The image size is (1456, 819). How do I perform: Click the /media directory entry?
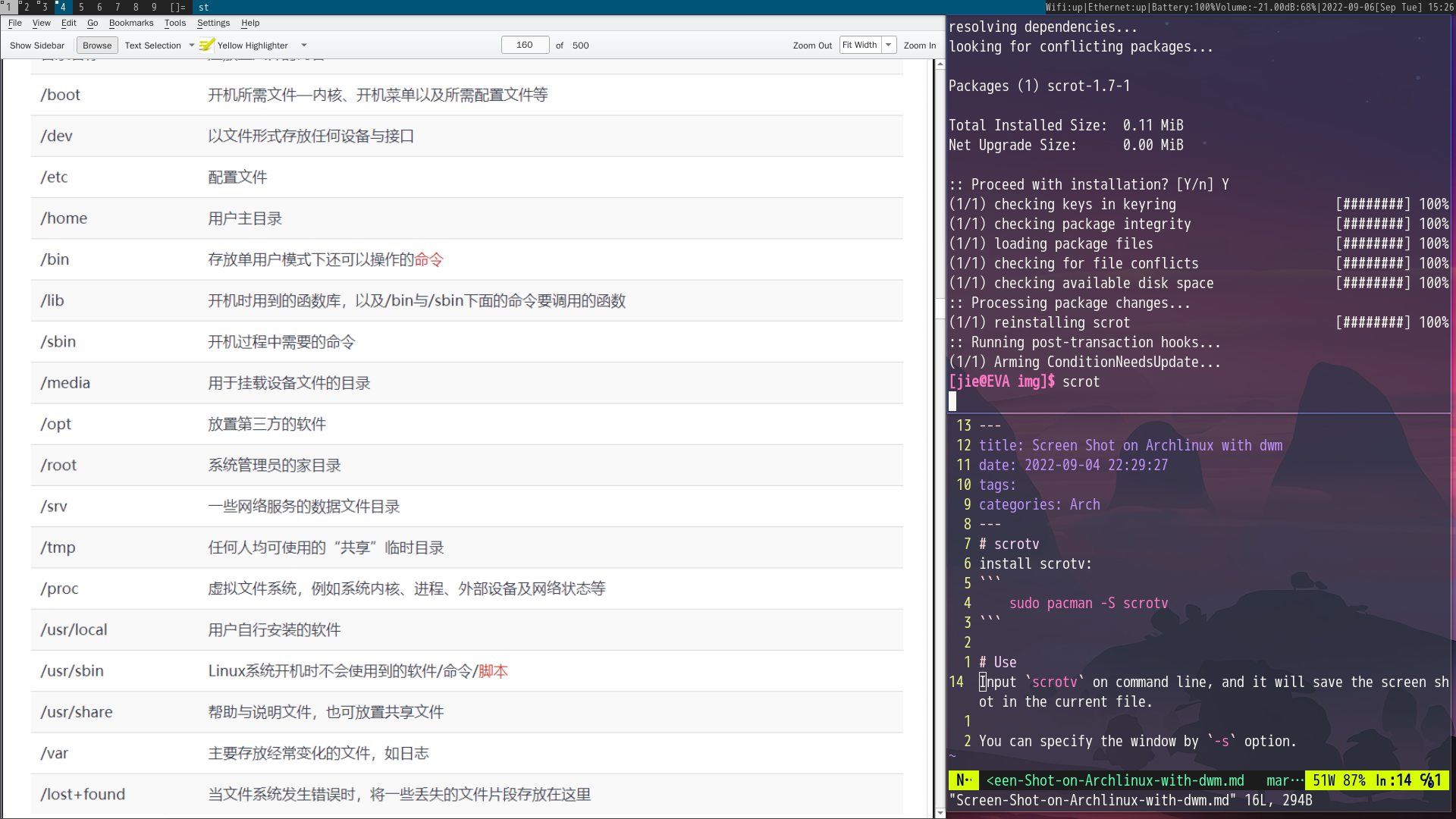tap(65, 383)
